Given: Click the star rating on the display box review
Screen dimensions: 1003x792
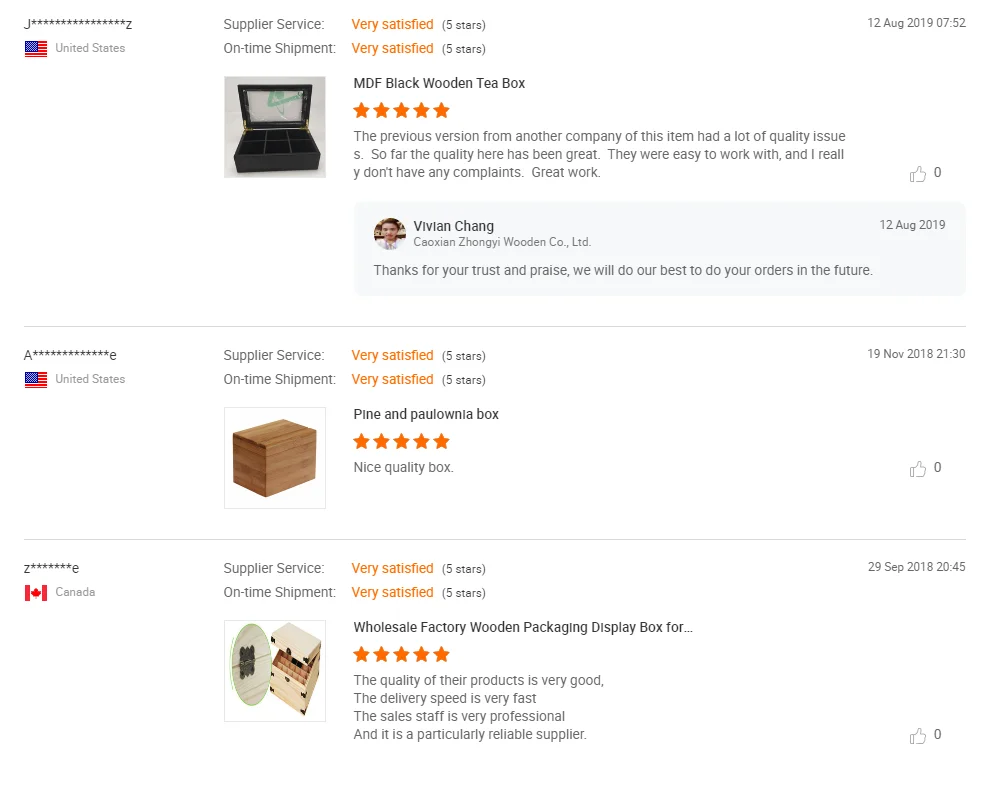Looking at the screenshot, I should [402, 654].
